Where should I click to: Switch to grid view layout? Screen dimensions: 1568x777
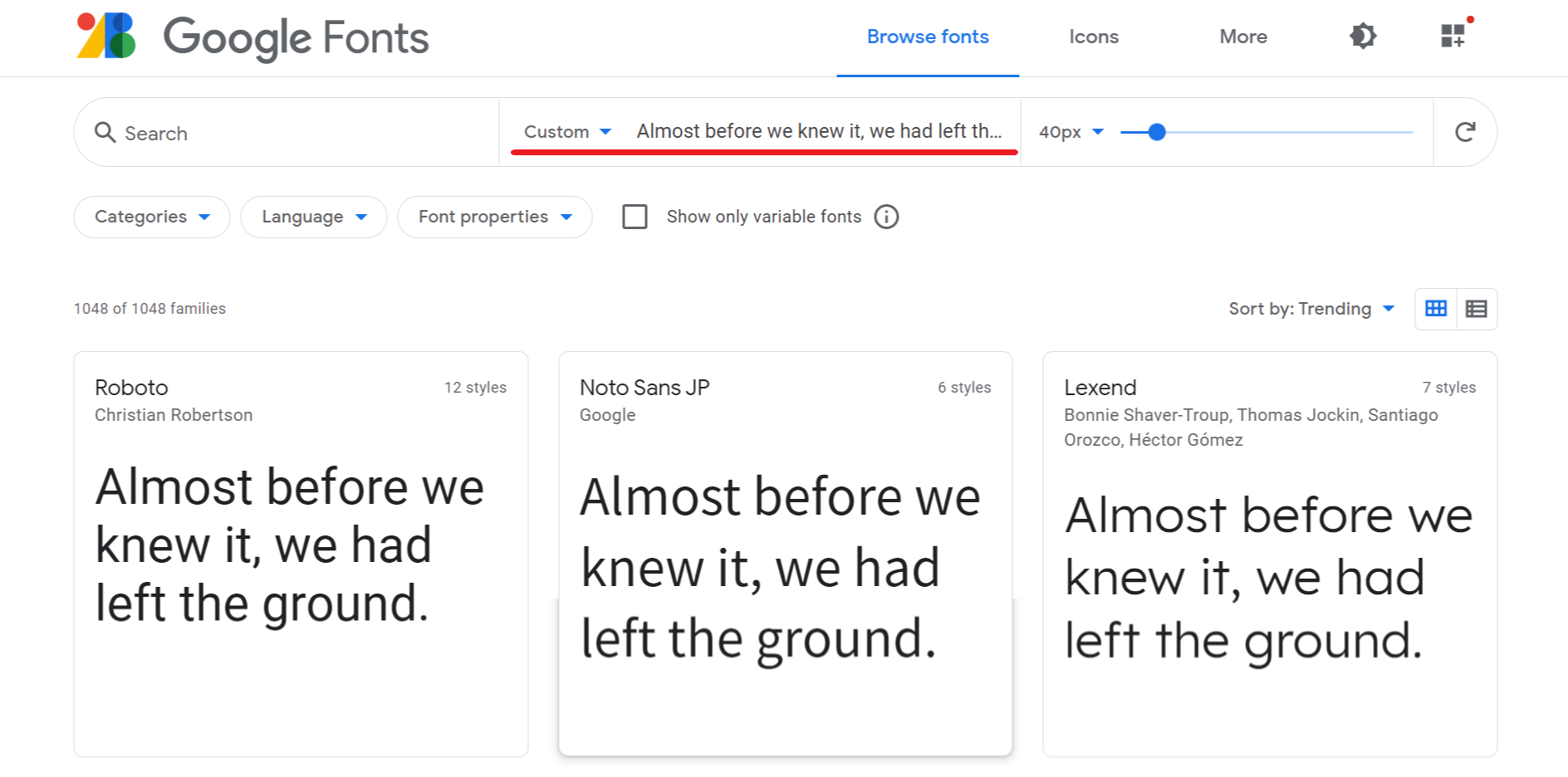[1435, 308]
